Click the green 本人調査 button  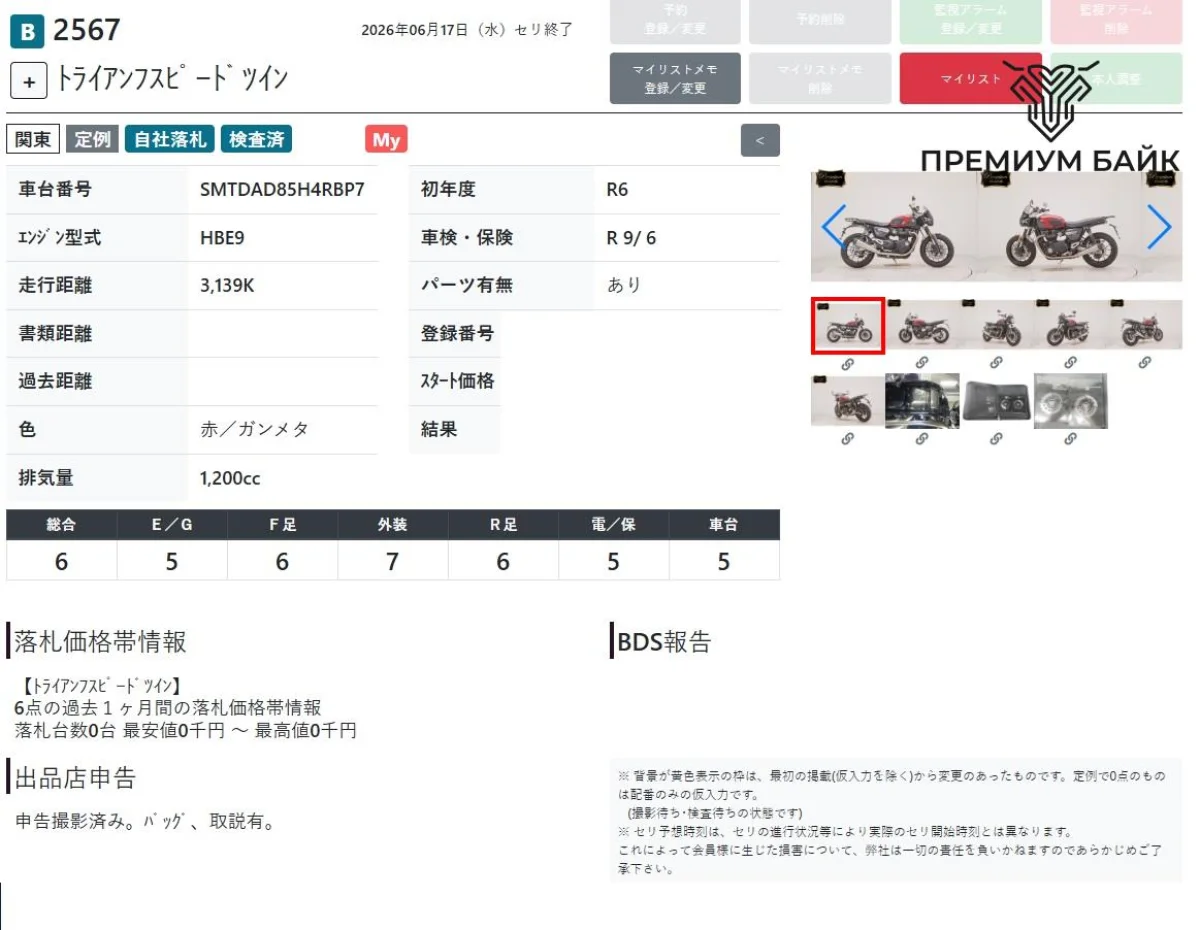pyautogui.click(x=1116, y=78)
